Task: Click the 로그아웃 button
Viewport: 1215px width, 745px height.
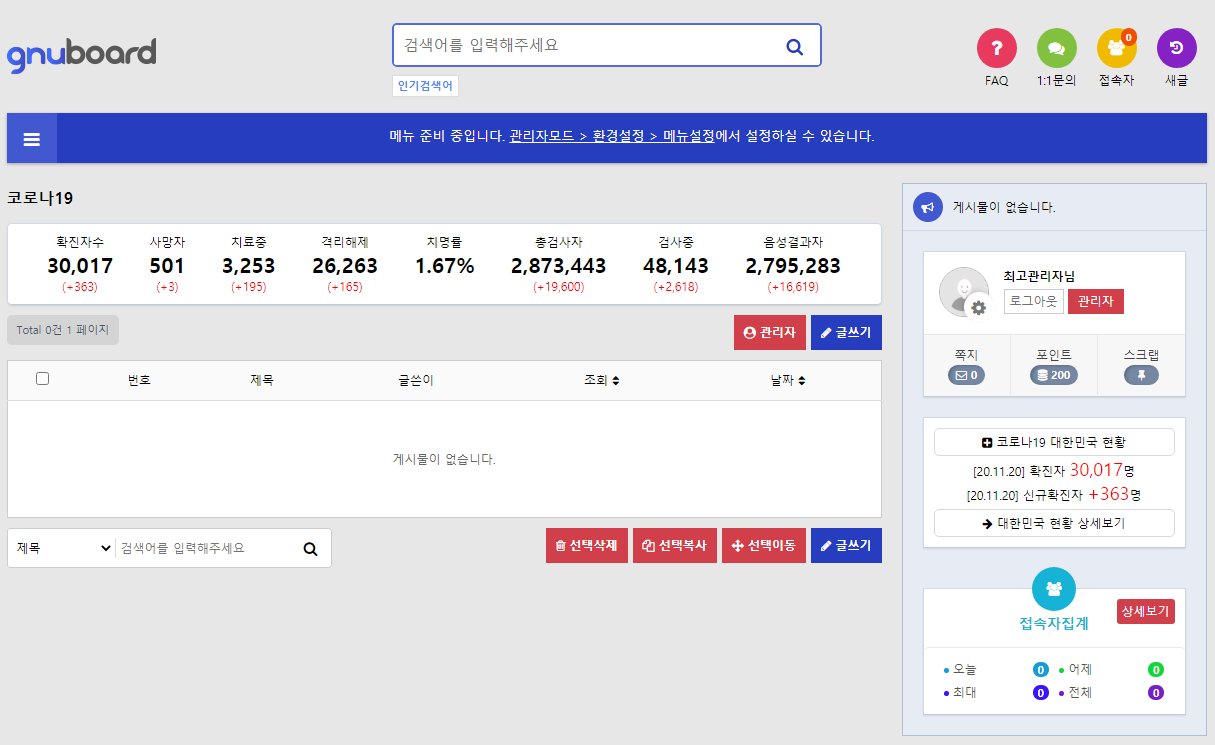Action: tap(1033, 301)
